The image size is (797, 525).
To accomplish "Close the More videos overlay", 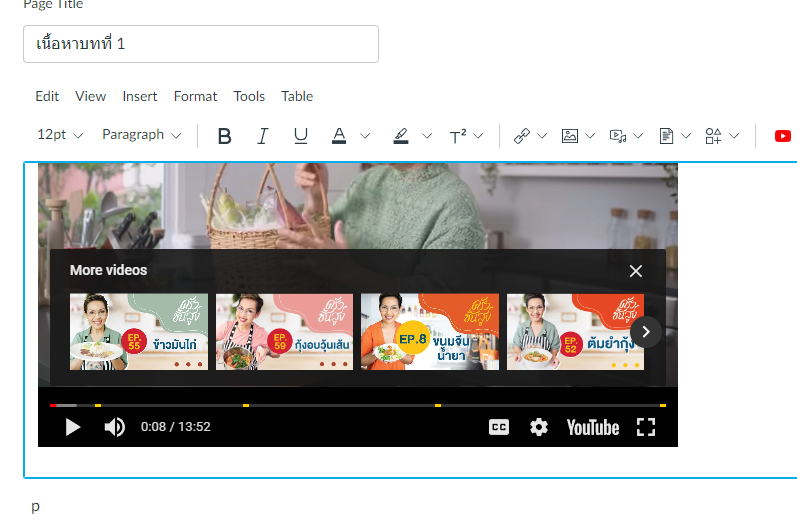I will pos(636,271).
